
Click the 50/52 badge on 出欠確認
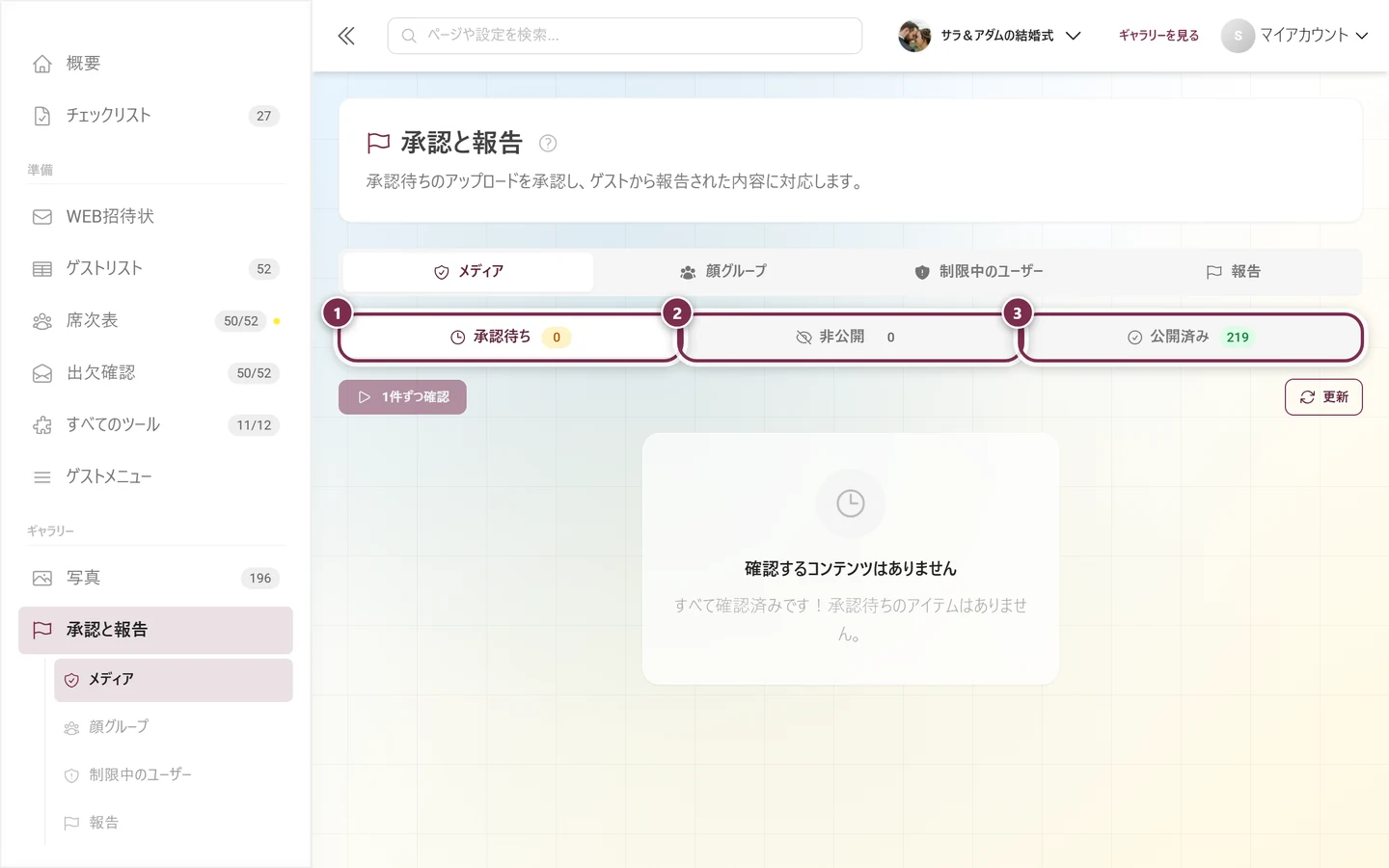pos(254,373)
